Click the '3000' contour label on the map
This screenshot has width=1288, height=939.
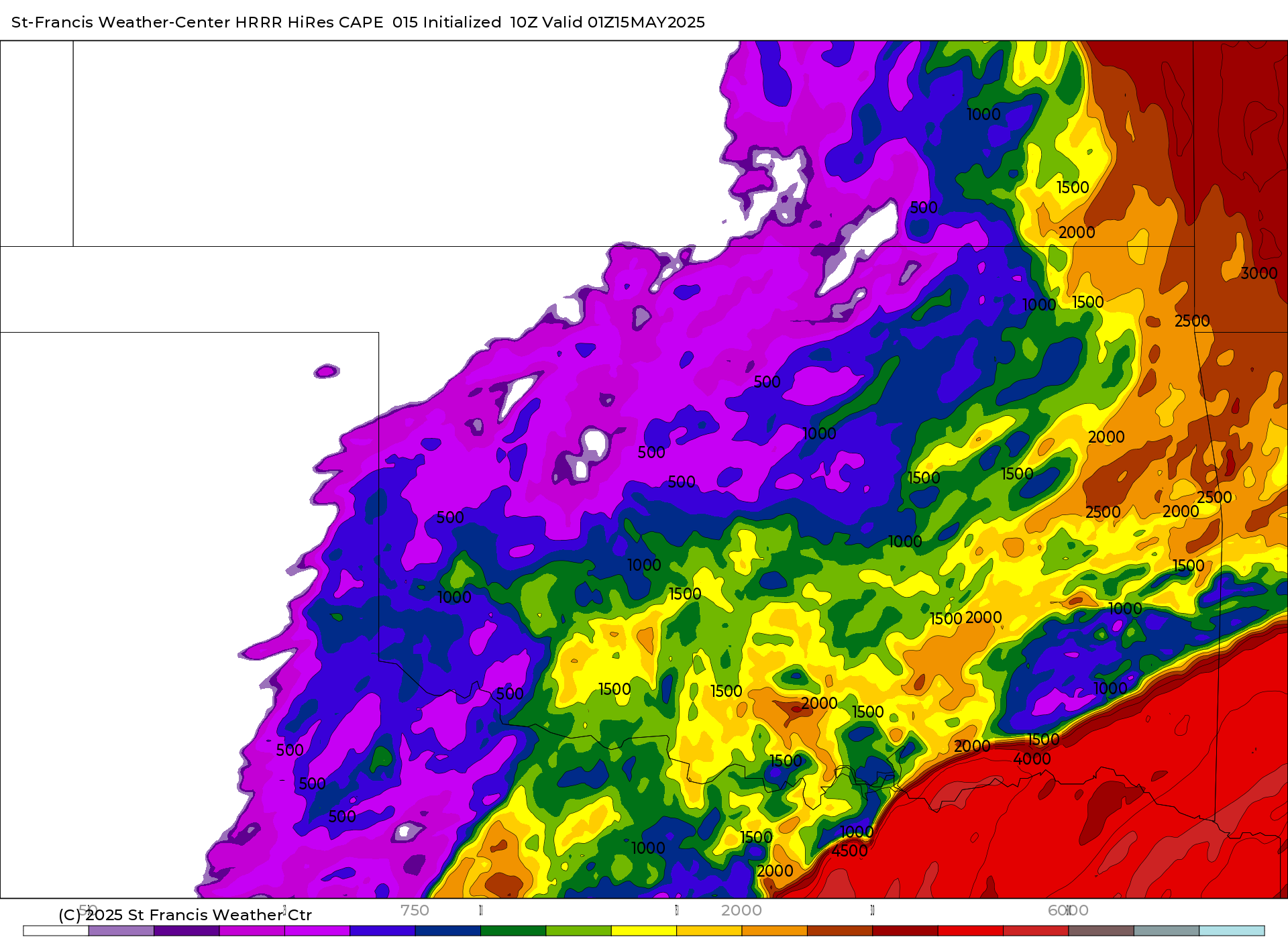click(x=1258, y=273)
